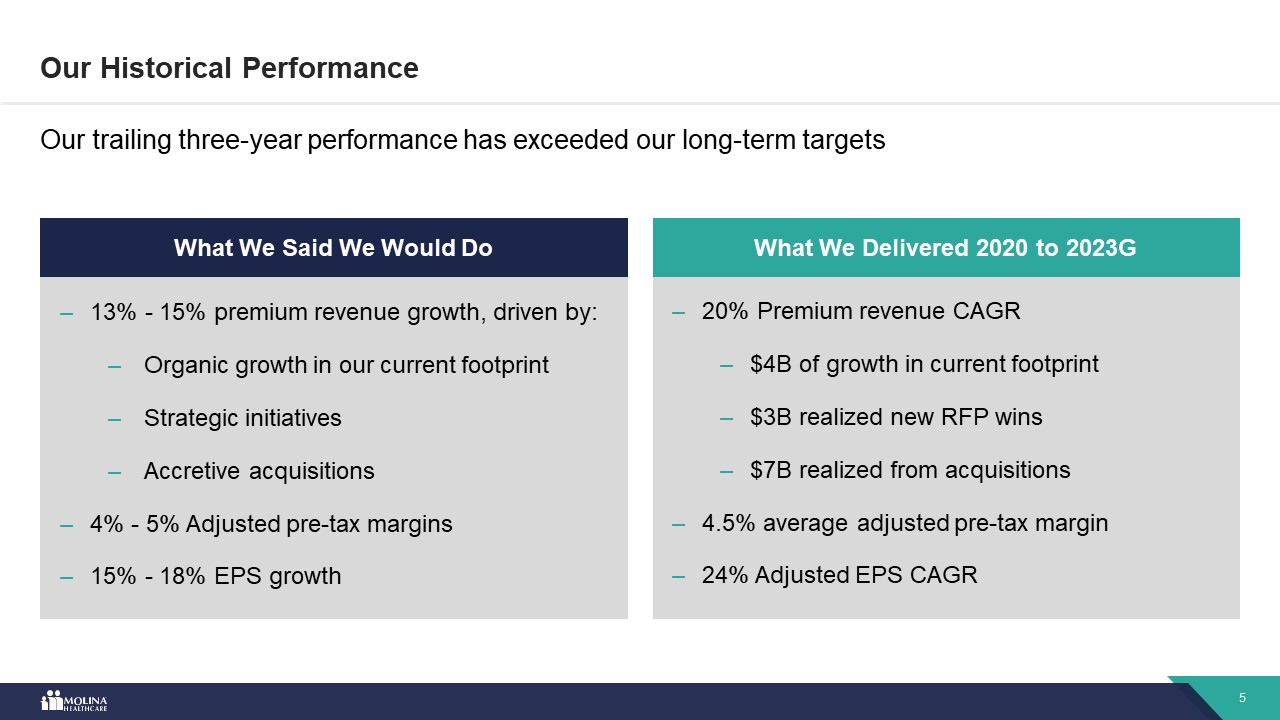This screenshot has width=1280, height=720.
Task: Click the dash before "20% Premium revenue CAGR"
Action: pos(678,312)
